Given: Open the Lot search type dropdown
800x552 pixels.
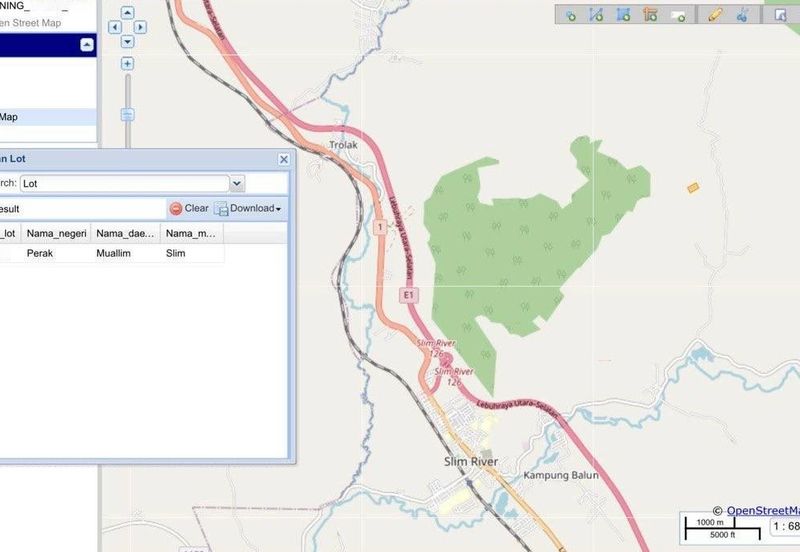Looking at the screenshot, I should pyautogui.click(x=237, y=183).
